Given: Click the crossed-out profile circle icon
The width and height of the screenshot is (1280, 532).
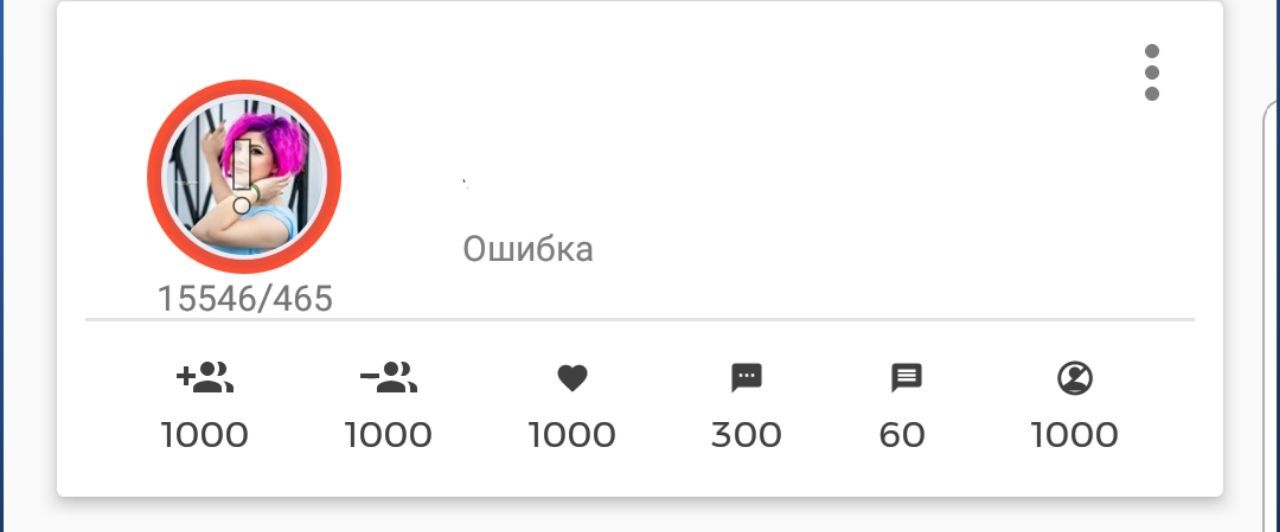Looking at the screenshot, I should [x=1075, y=378].
